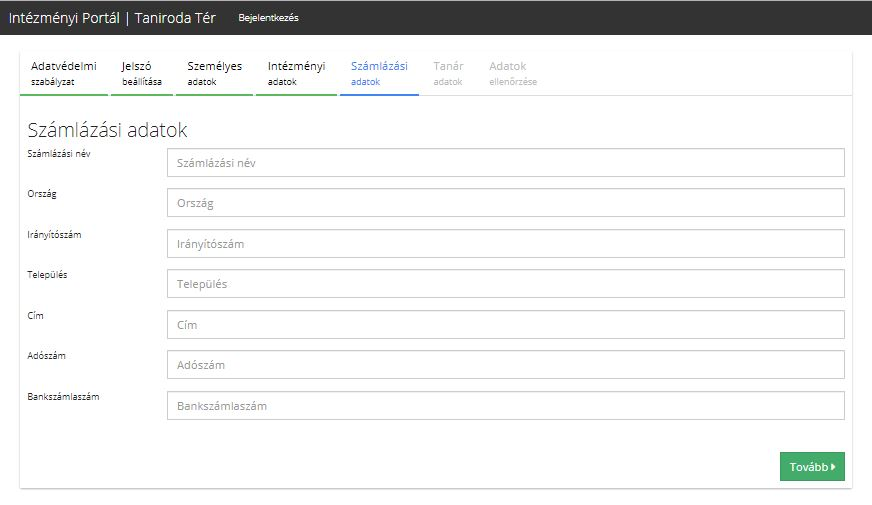Go to the Személyes adatok tab
The height and width of the screenshot is (505, 872).
(214, 73)
